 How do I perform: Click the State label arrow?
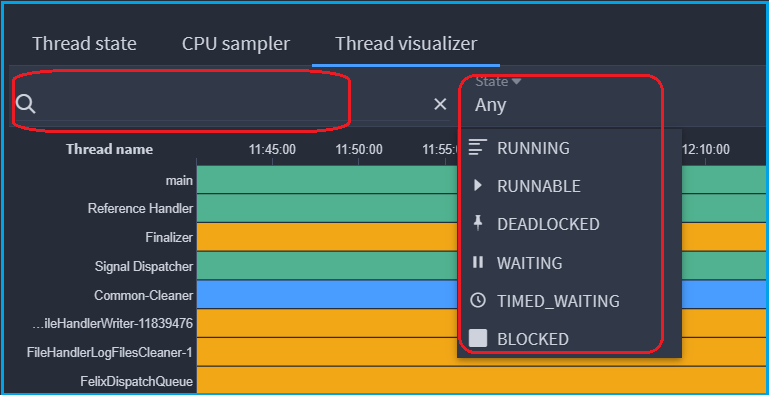516,81
